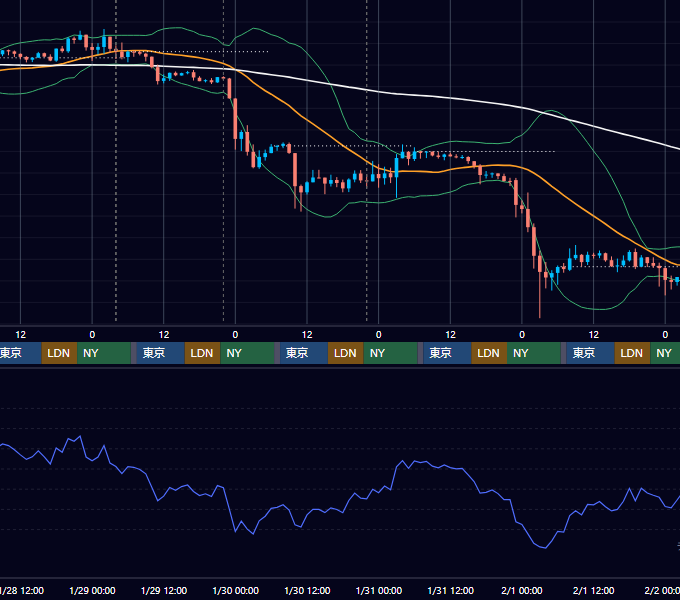The image size is (680, 600).
Task: Click the 1/29 00:00 date label
Action: point(92,590)
